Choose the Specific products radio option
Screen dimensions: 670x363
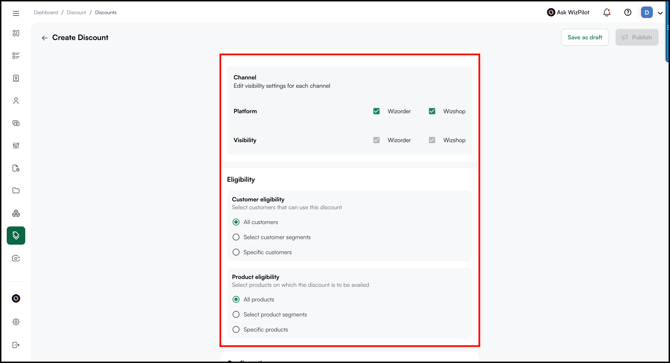pos(236,330)
